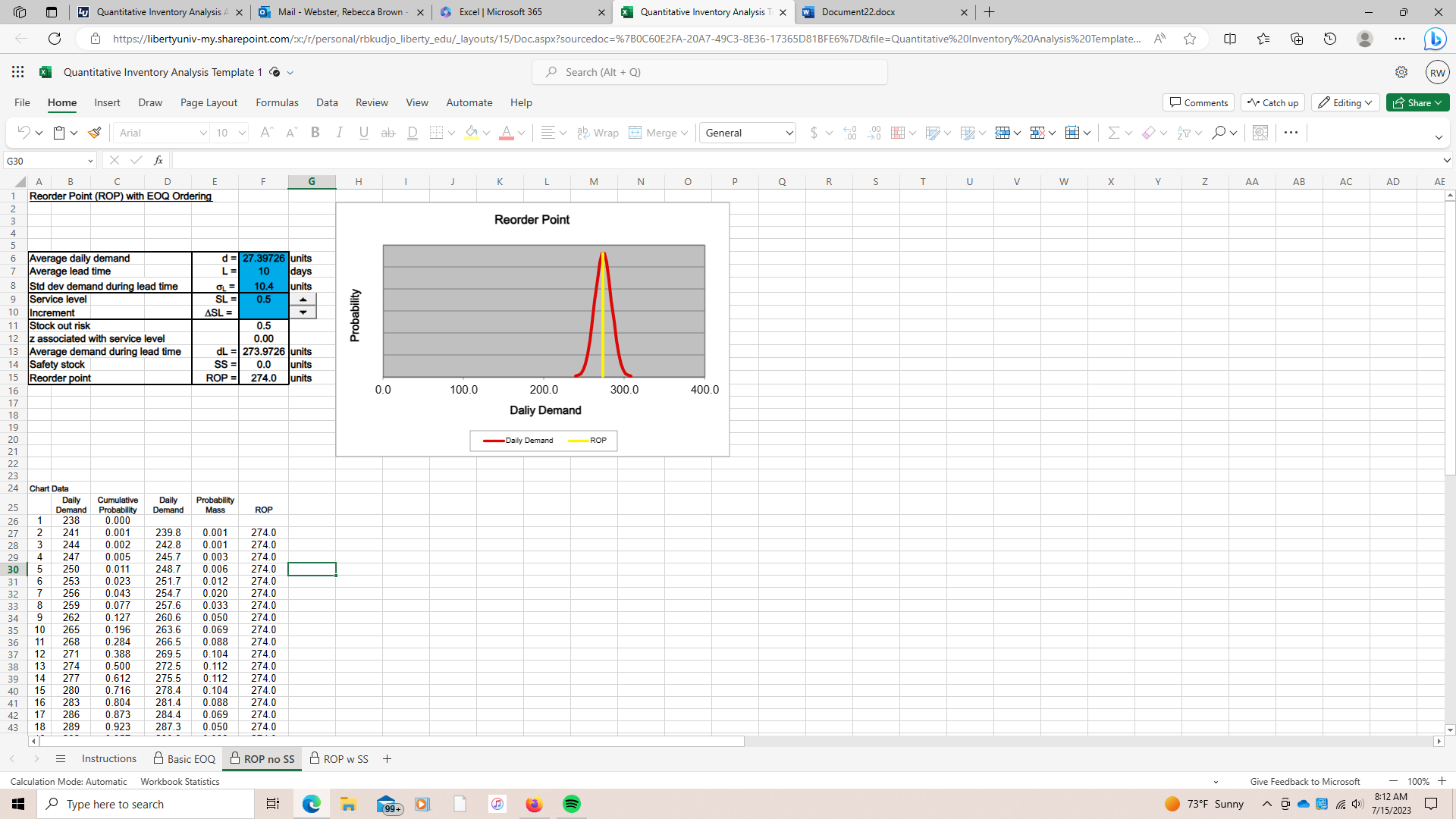This screenshot has height=819, width=1456.
Task: Click the currency dollar format icon
Action: [814, 133]
